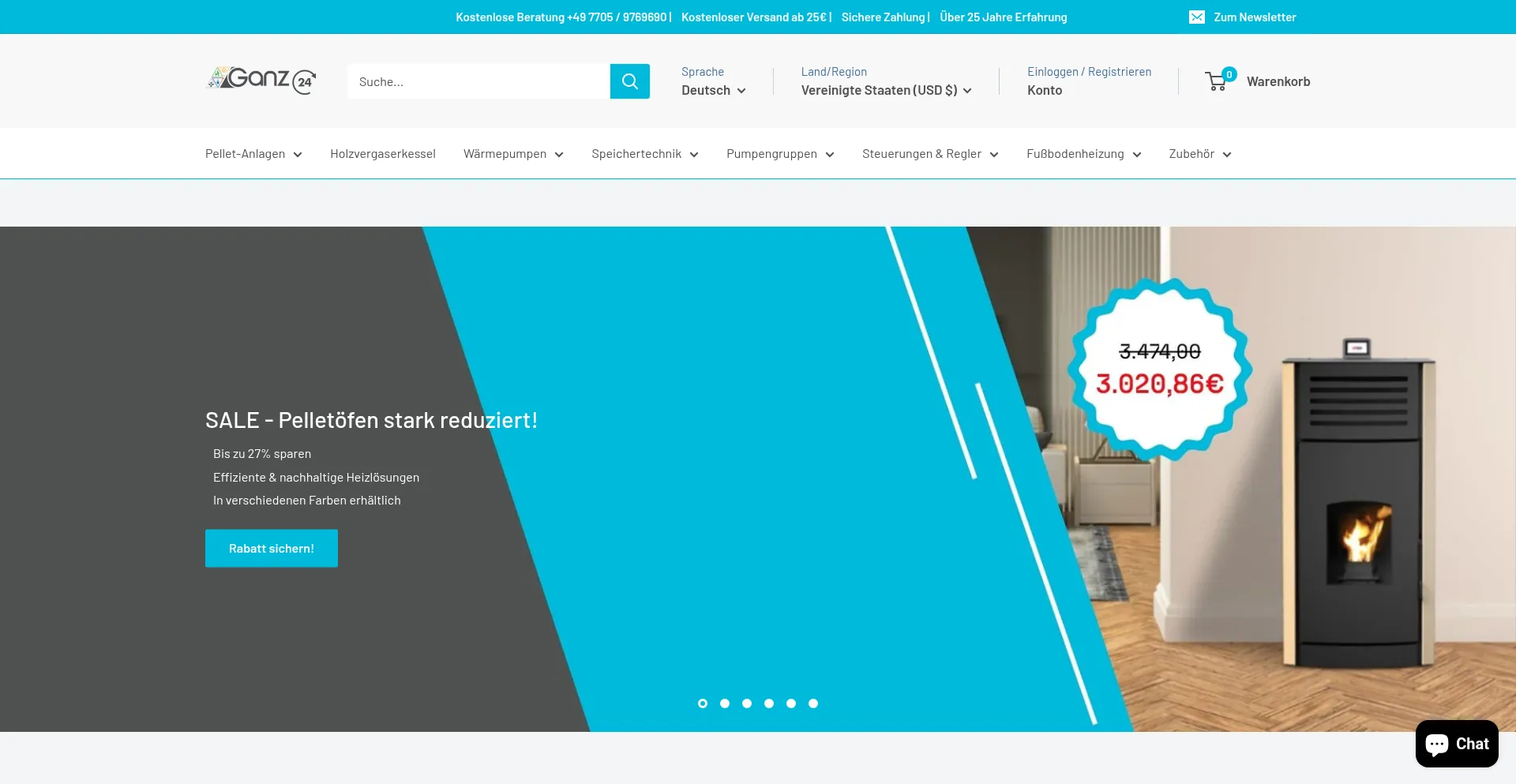Click the magnifying glass search button
The width and height of the screenshot is (1516, 784).
click(x=629, y=81)
